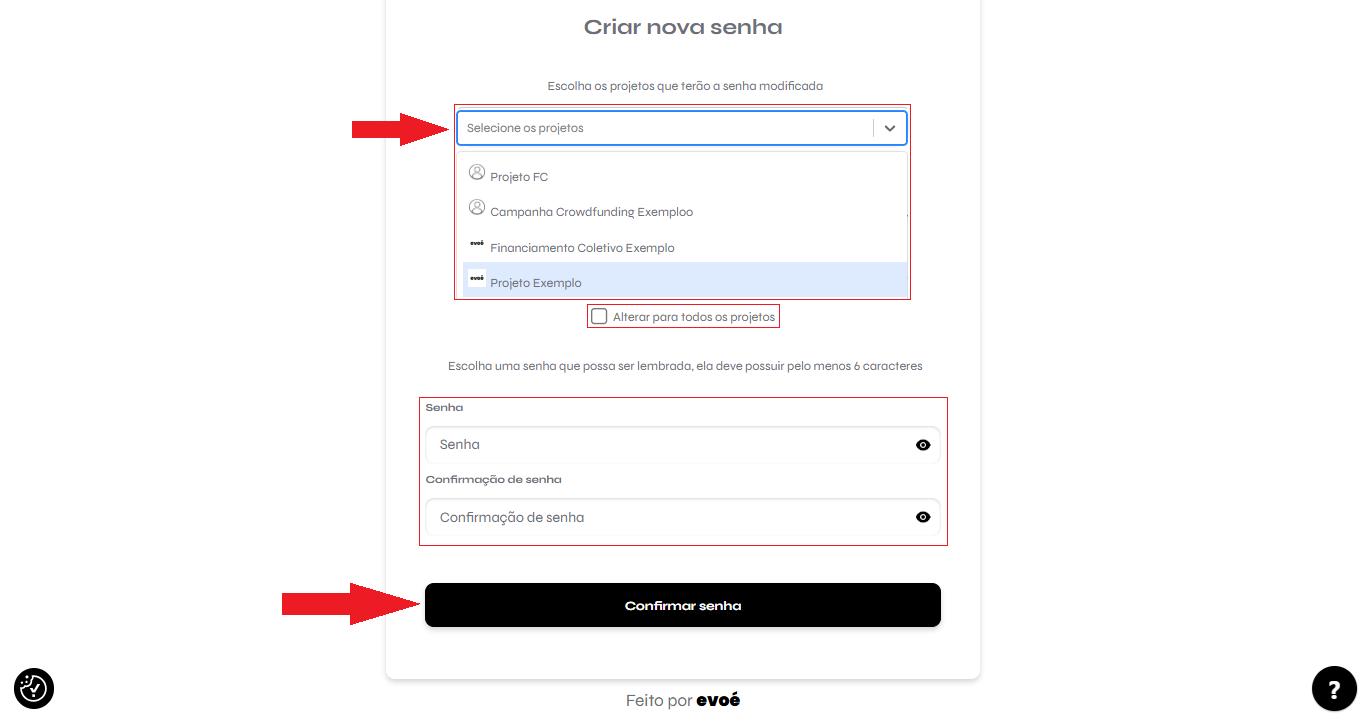Click the evoé logo beside Projeto Exemplo

click(477, 278)
